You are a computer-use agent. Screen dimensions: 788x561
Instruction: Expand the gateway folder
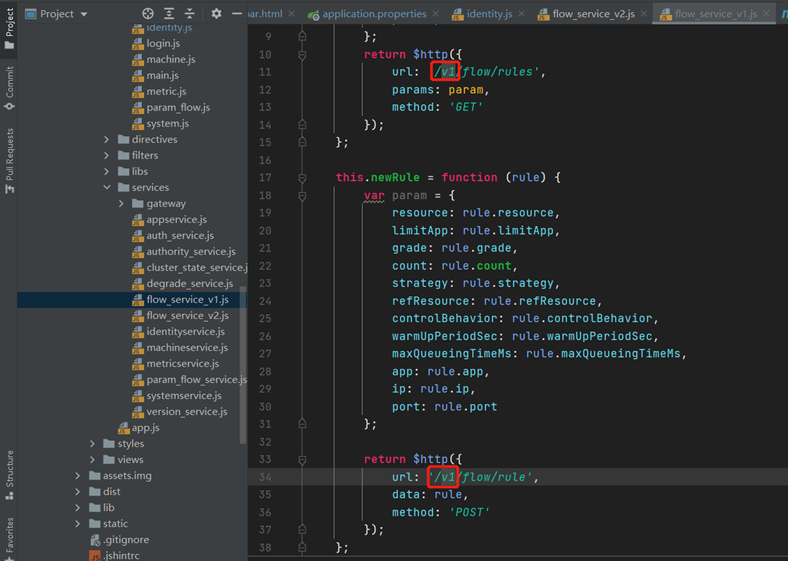(121, 204)
